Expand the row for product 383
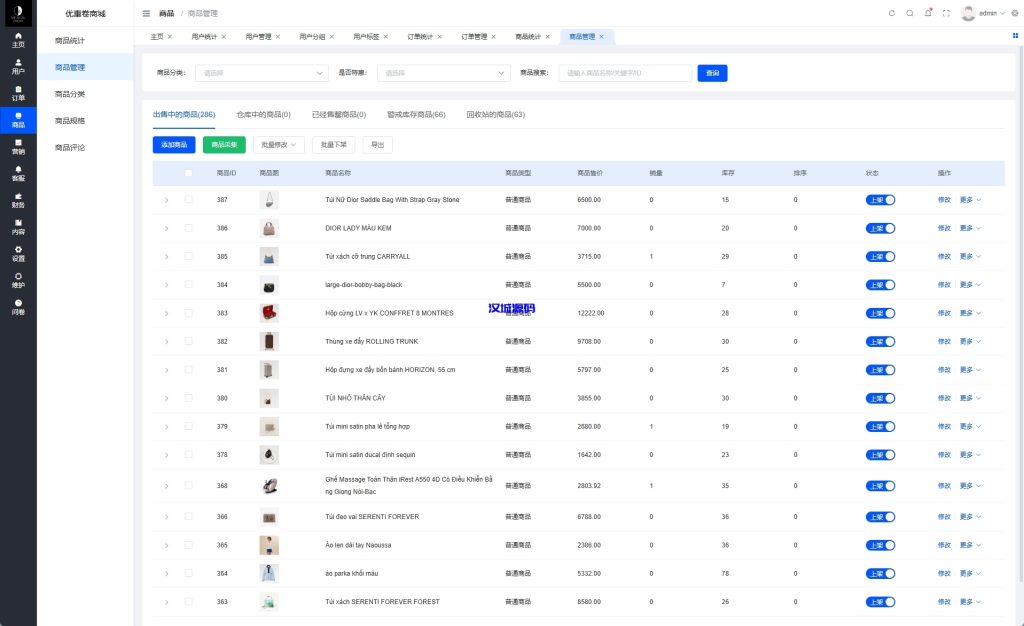This screenshot has width=1024, height=626. click(166, 313)
